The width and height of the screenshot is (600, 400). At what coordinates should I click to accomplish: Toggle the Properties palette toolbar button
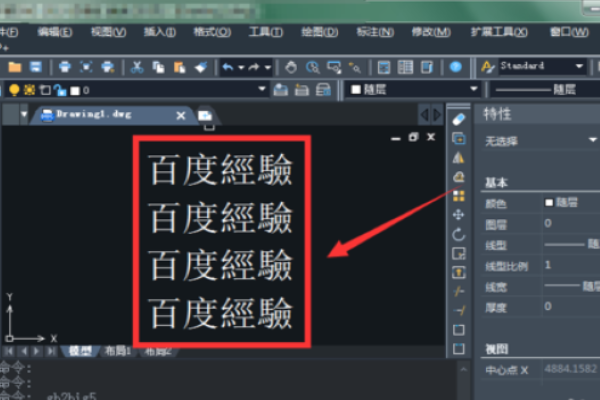tap(384, 67)
